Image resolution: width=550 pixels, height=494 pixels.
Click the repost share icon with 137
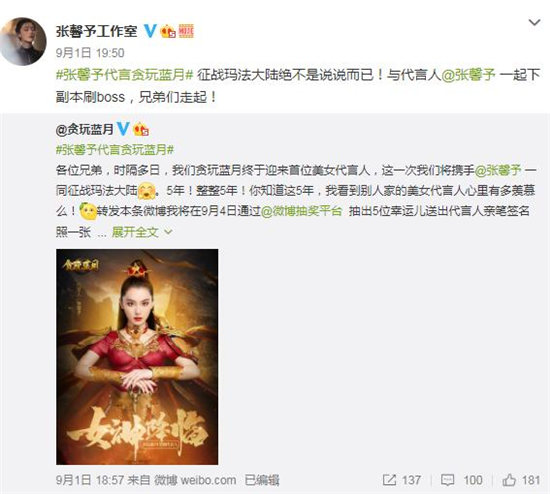(x=389, y=480)
